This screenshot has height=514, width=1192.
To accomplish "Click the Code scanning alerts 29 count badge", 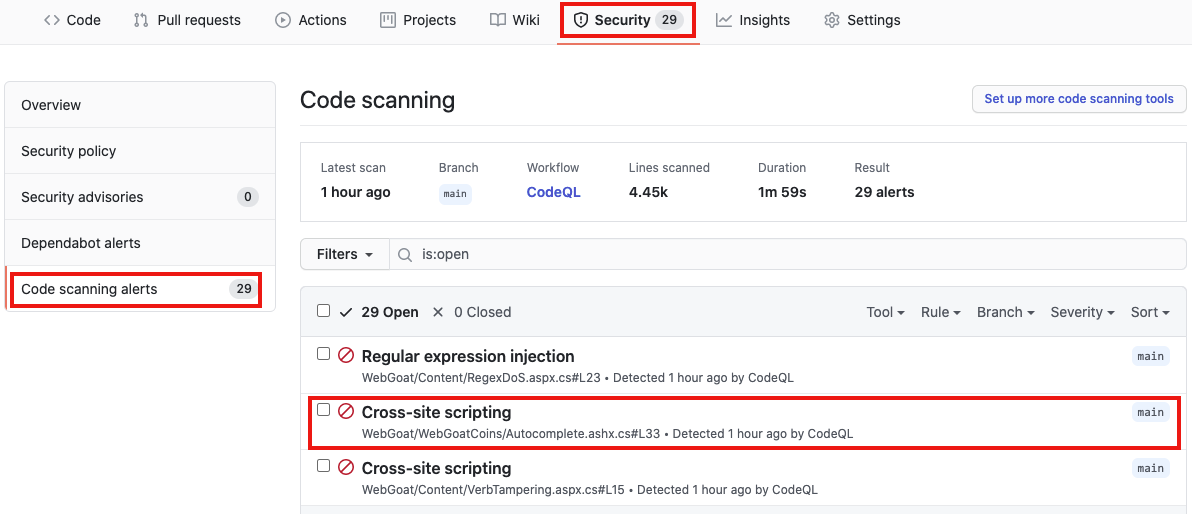I will click(243, 289).
